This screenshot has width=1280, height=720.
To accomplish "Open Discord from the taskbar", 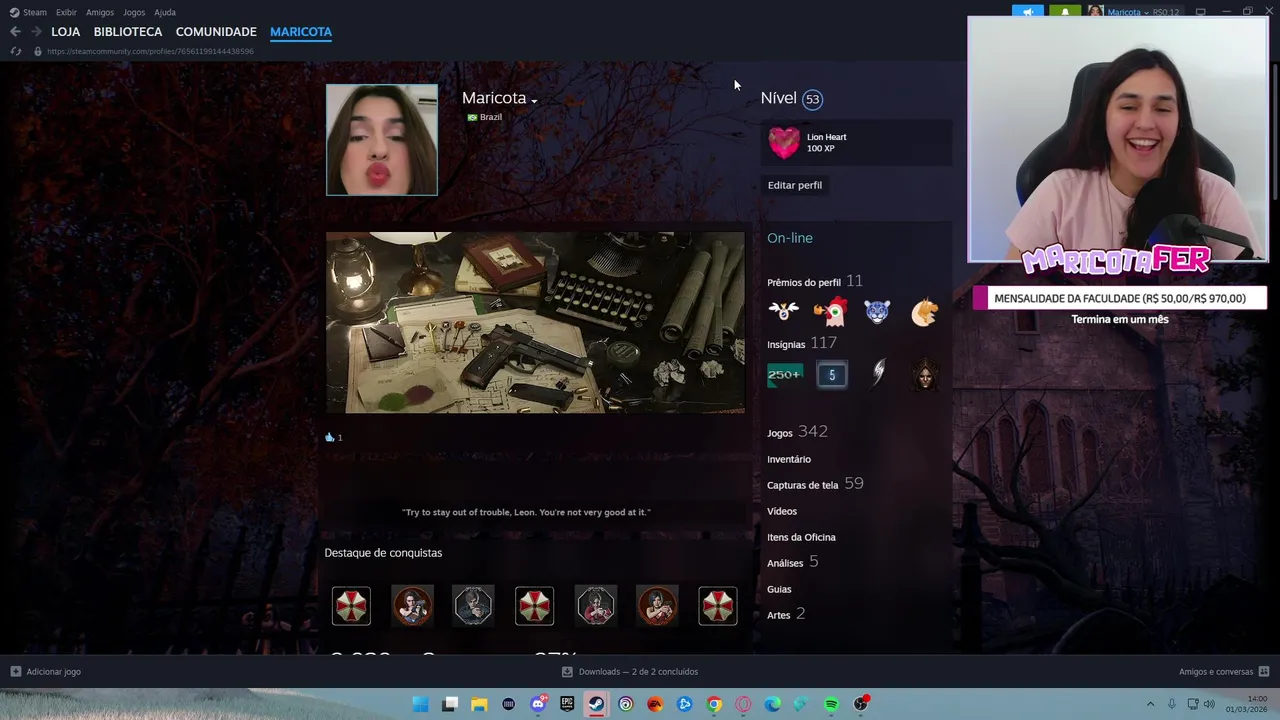I will (x=538, y=704).
